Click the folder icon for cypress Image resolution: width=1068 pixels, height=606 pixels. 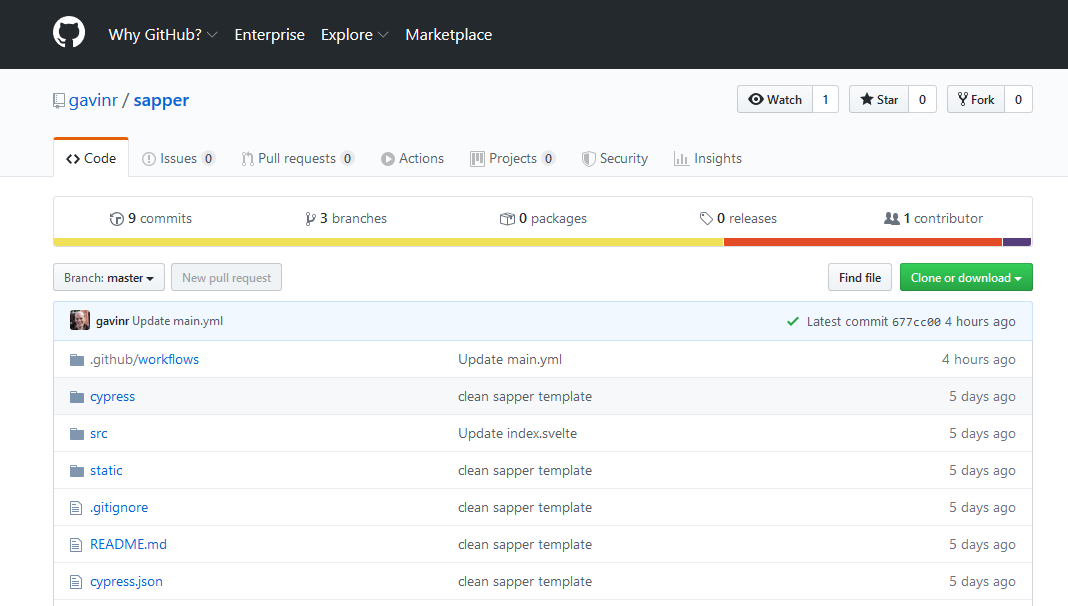(x=77, y=396)
